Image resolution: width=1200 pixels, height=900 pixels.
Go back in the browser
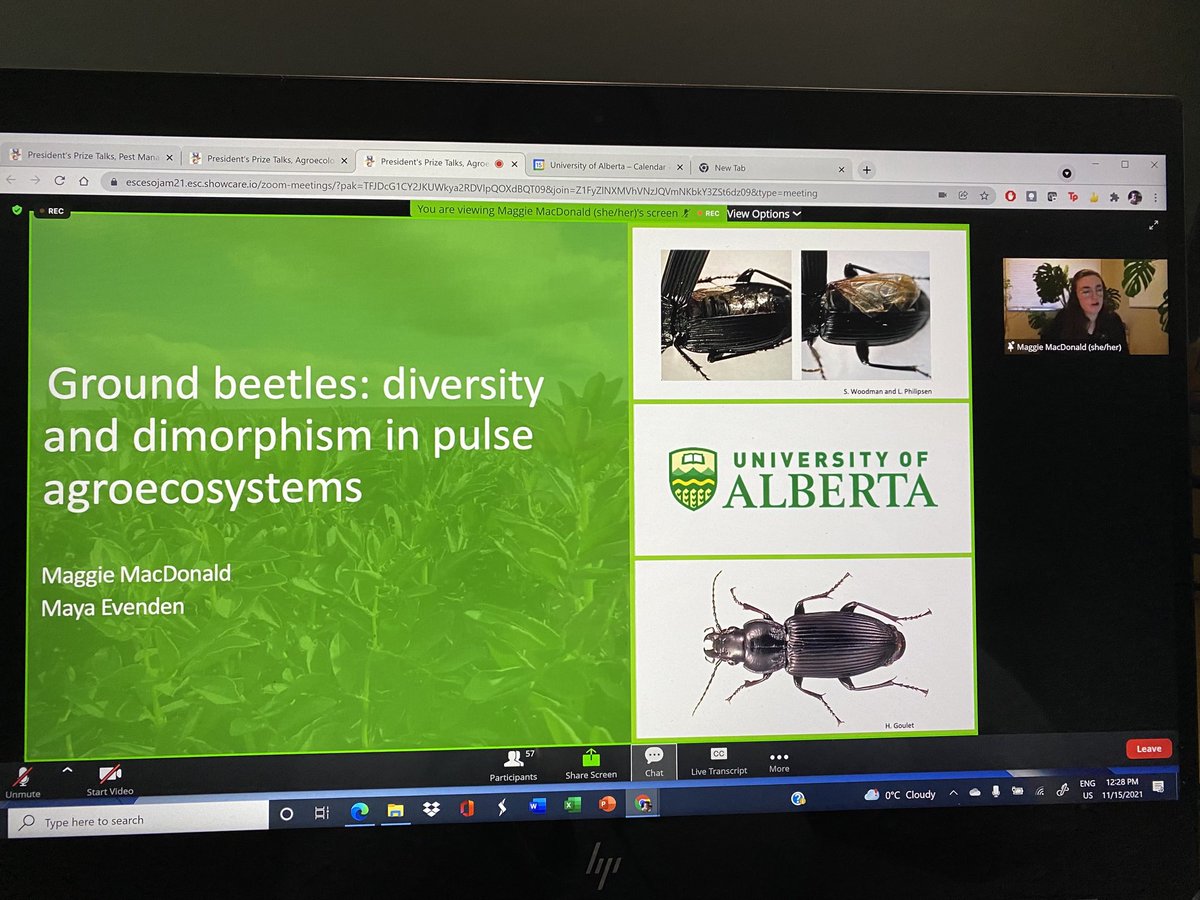pos(13,179)
